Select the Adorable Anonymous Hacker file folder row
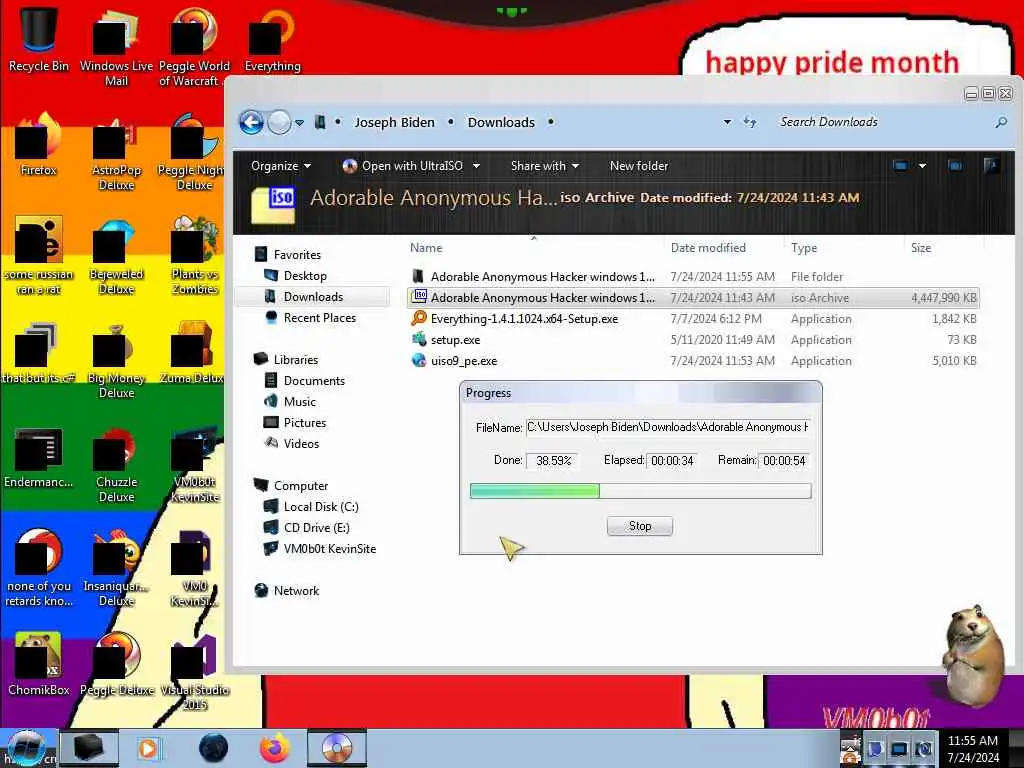Image resolution: width=1024 pixels, height=768 pixels. pos(693,277)
